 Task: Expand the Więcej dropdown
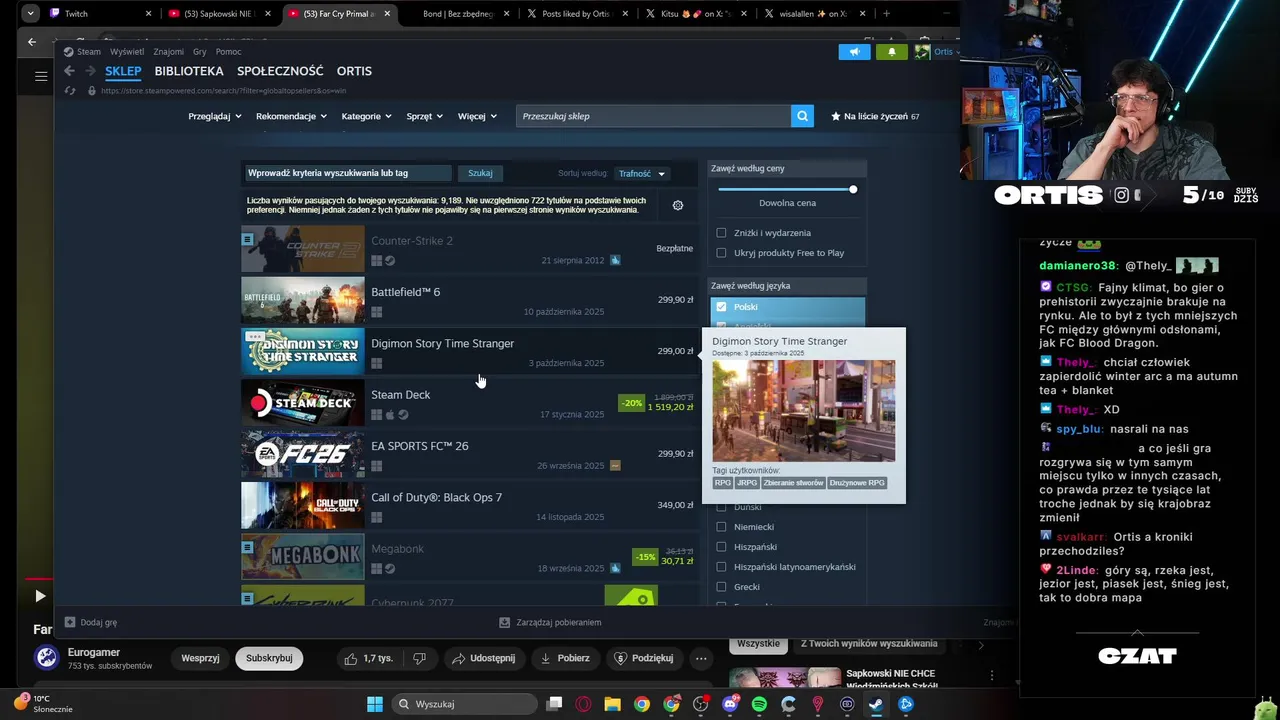pos(477,116)
